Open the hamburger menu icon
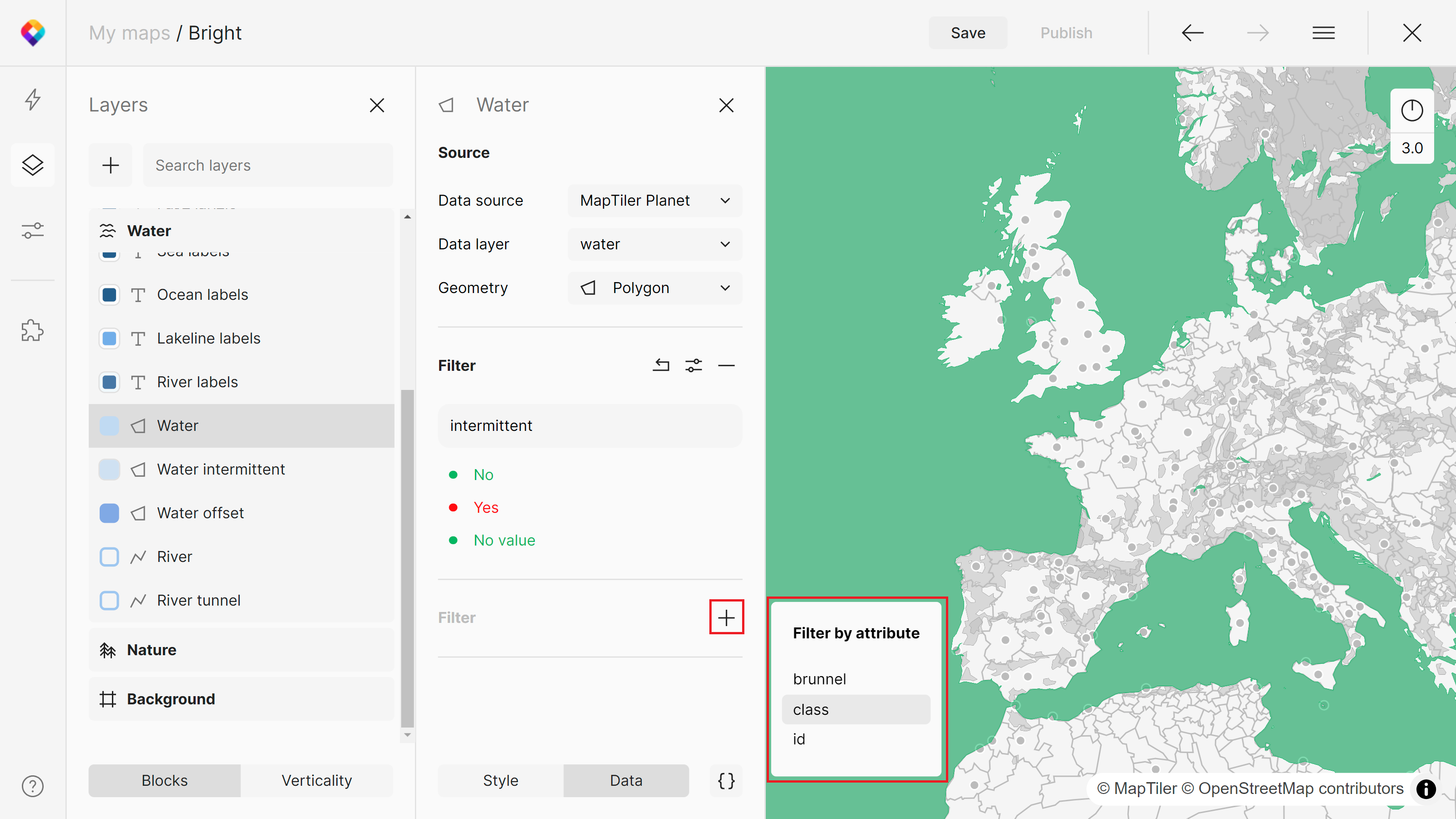 [1323, 33]
